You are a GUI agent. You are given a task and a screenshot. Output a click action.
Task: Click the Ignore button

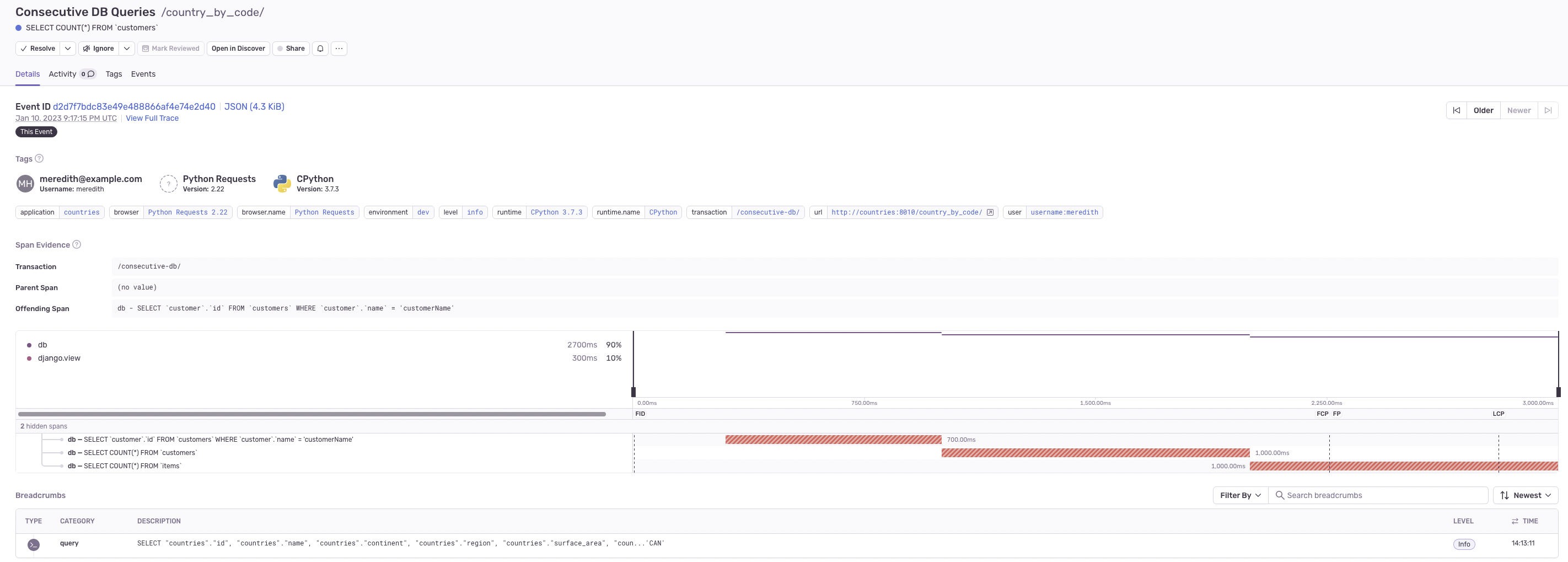pos(99,49)
